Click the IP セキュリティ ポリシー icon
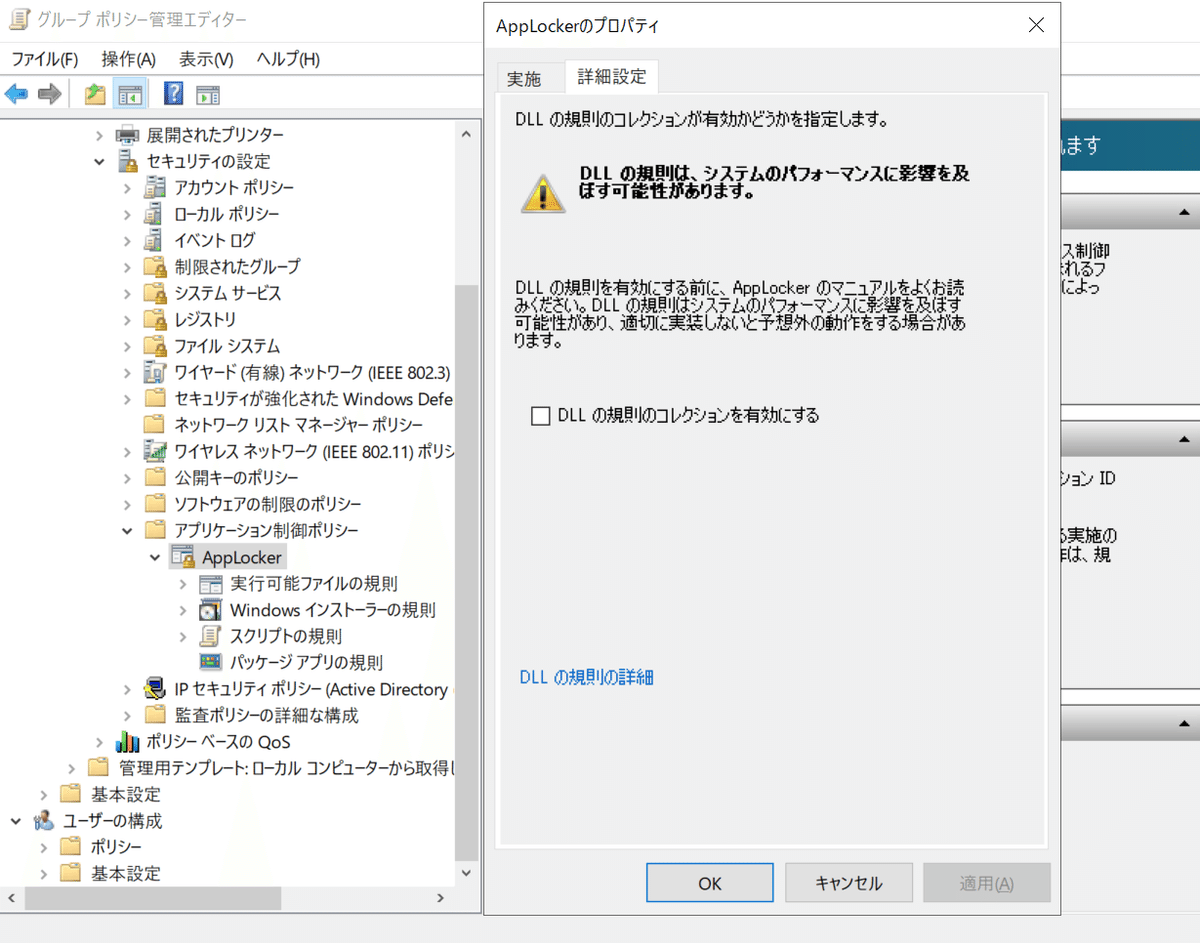This screenshot has width=1200, height=943. click(x=154, y=689)
